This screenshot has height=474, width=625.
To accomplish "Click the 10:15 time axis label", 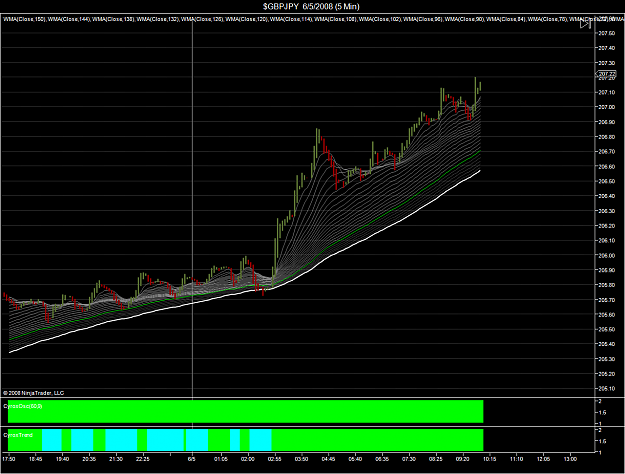I will 489,459.
